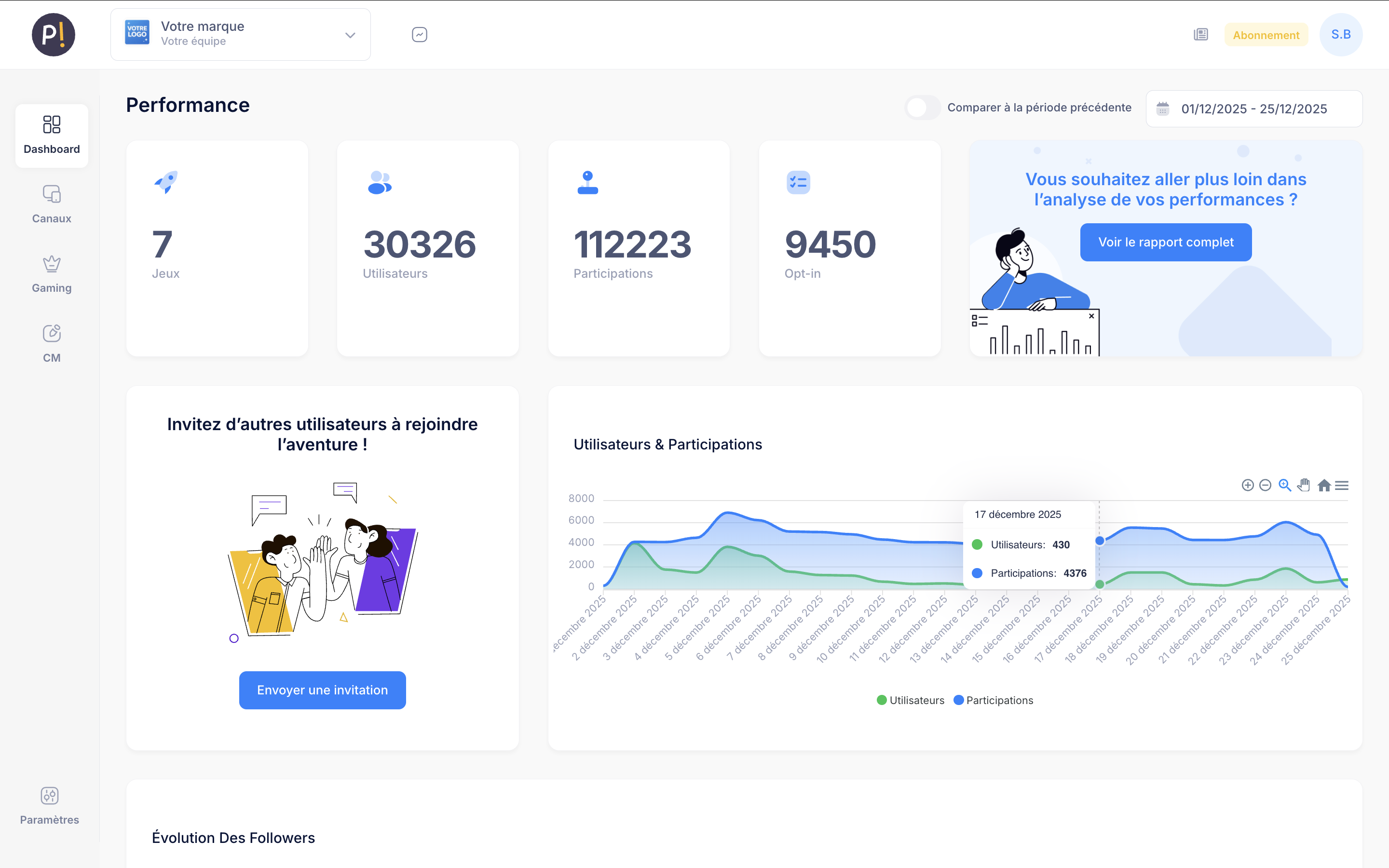The width and height of the screenshot is (1389, 868).
Task: Activate the pan tool on the chart
Action: point(1304,485)
